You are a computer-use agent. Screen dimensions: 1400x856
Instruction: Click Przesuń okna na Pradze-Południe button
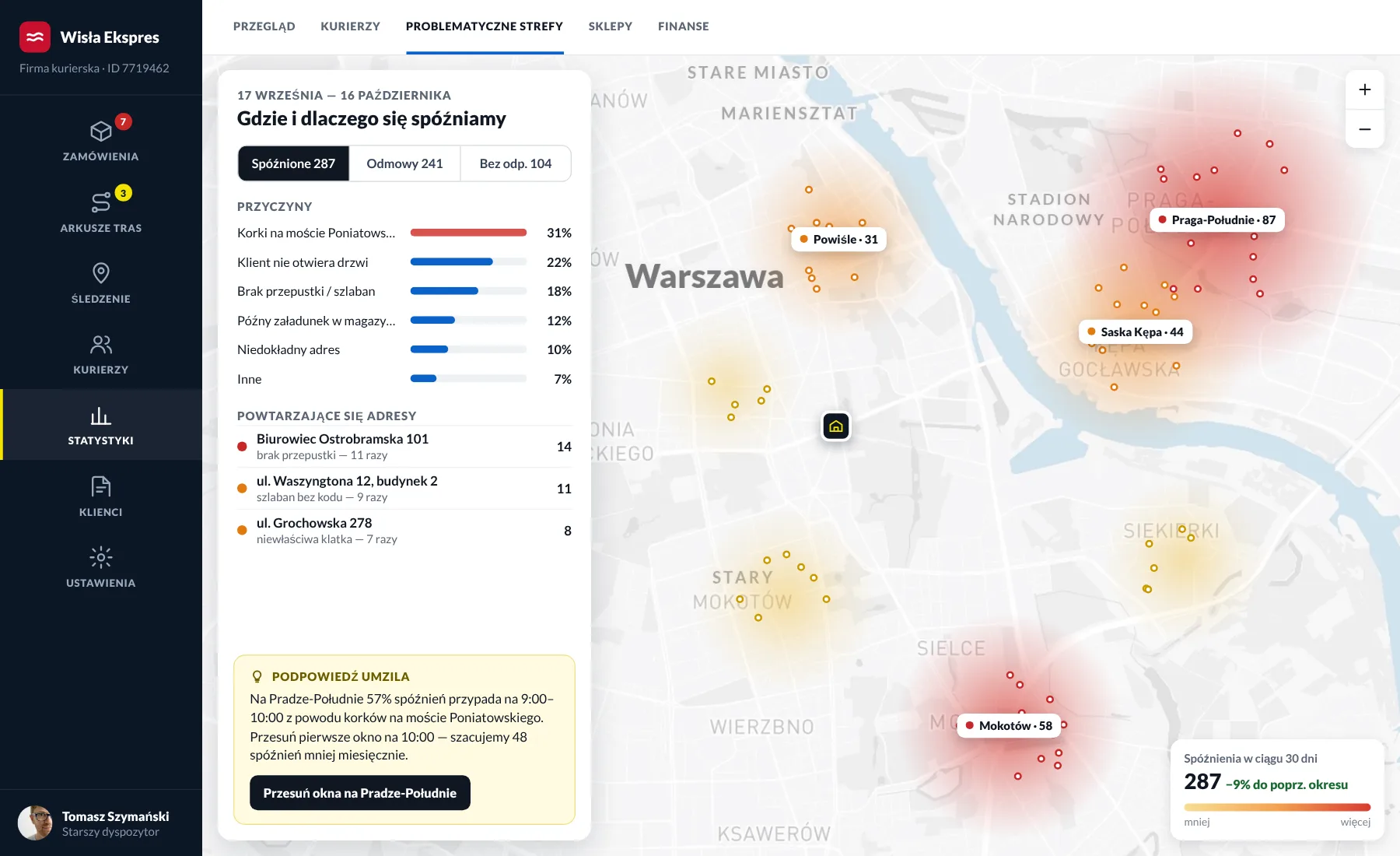point(360,793)
